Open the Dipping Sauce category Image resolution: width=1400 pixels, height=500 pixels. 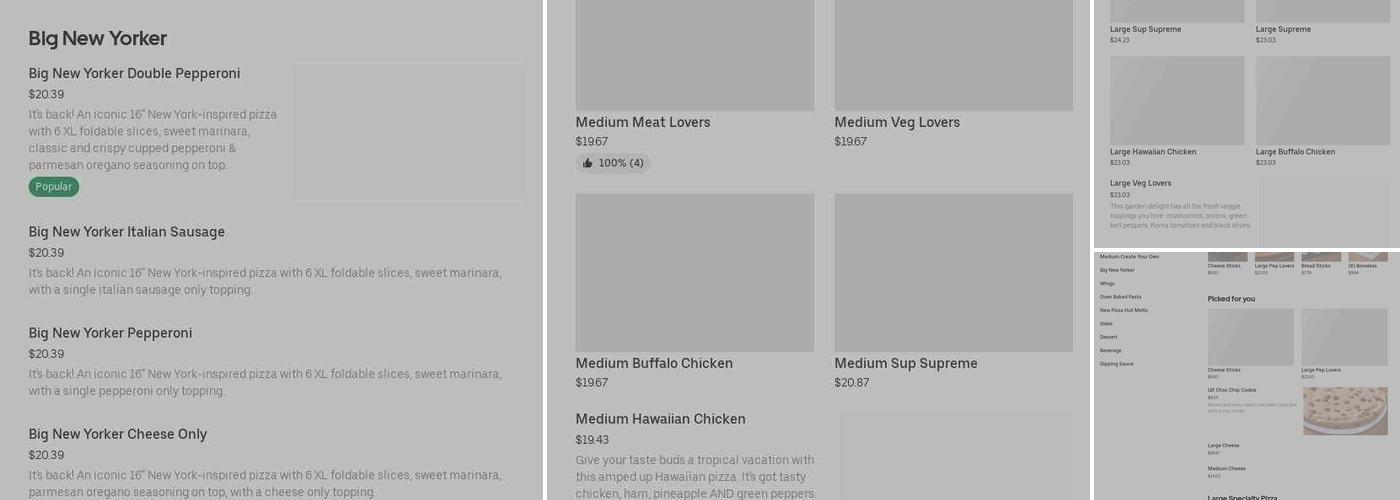click(1116, 364)
